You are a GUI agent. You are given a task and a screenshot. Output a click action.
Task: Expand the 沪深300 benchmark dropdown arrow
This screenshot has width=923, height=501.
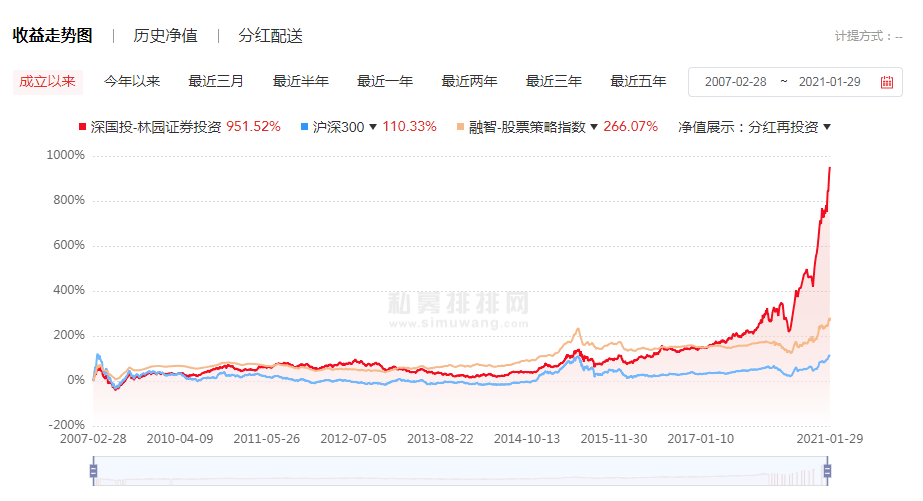(x=373, y=127)
